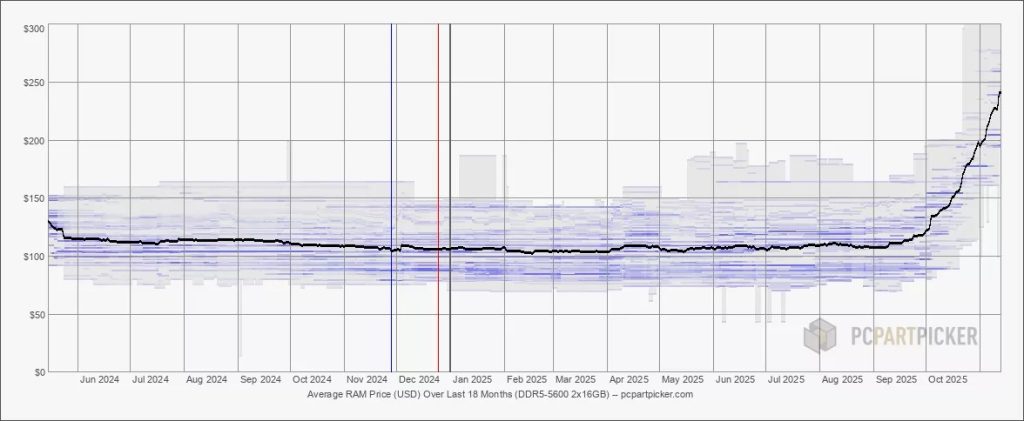Click the peak of the black price line
The height and width of the screenshot is (421, 1024).
point(1000,93)
